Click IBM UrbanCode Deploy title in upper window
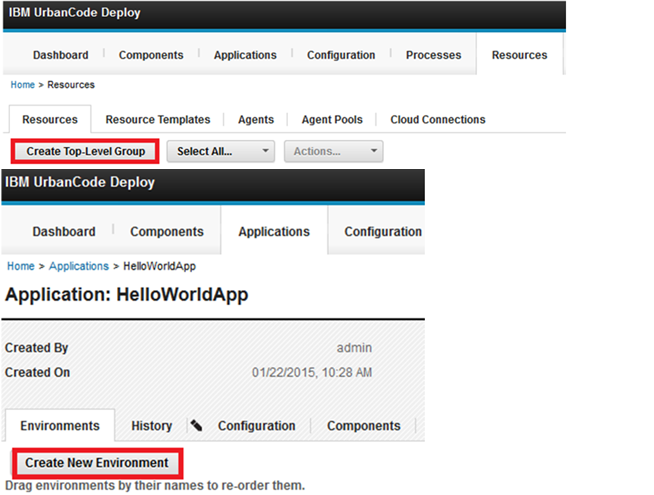 75,13
